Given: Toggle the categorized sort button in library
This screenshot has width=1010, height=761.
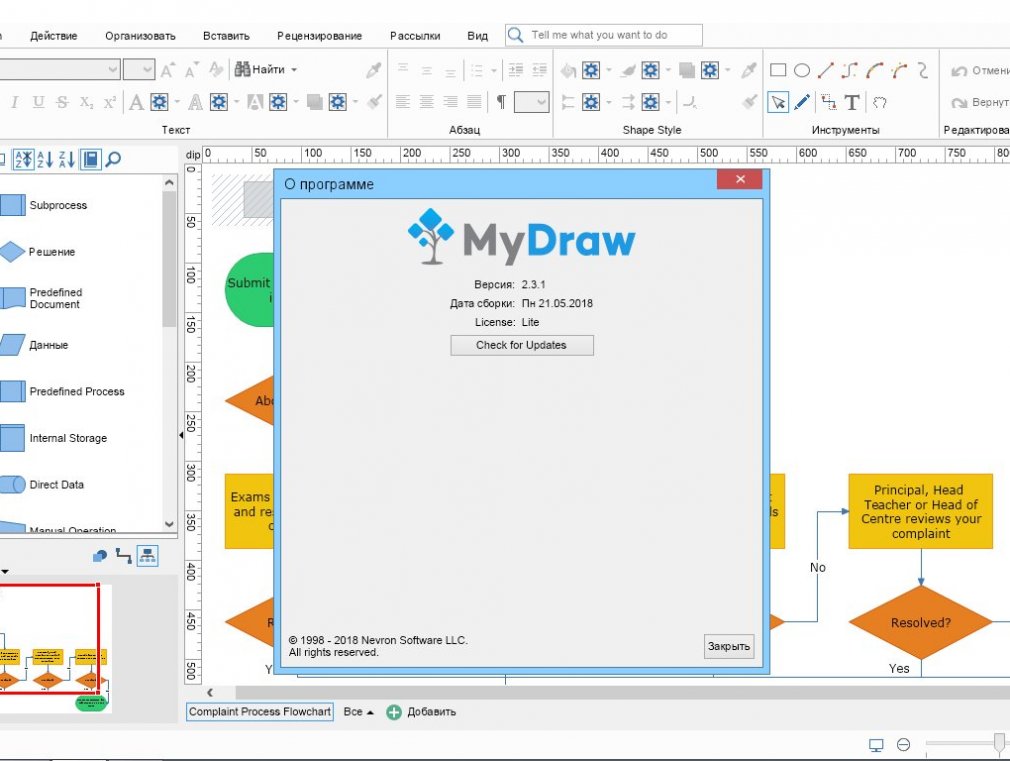Looking at the screenshot, I should coord(24,159).
